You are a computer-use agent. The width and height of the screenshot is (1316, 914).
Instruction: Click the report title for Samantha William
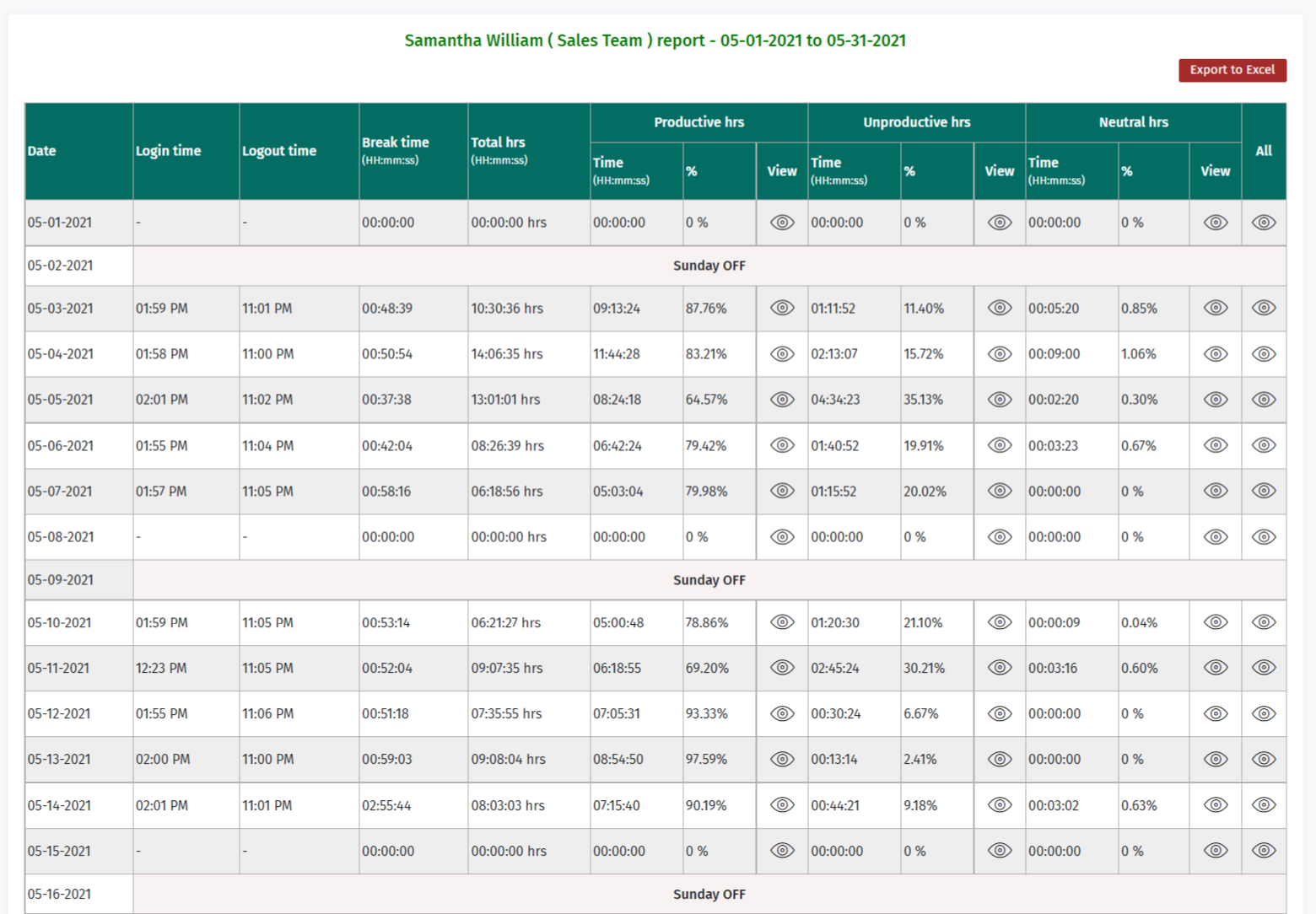click(x=655, y=40)
